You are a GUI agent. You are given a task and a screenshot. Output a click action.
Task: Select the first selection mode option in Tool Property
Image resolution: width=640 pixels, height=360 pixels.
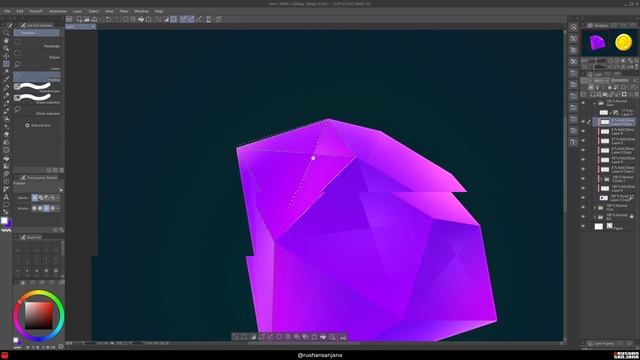click(x=35, y=198)
